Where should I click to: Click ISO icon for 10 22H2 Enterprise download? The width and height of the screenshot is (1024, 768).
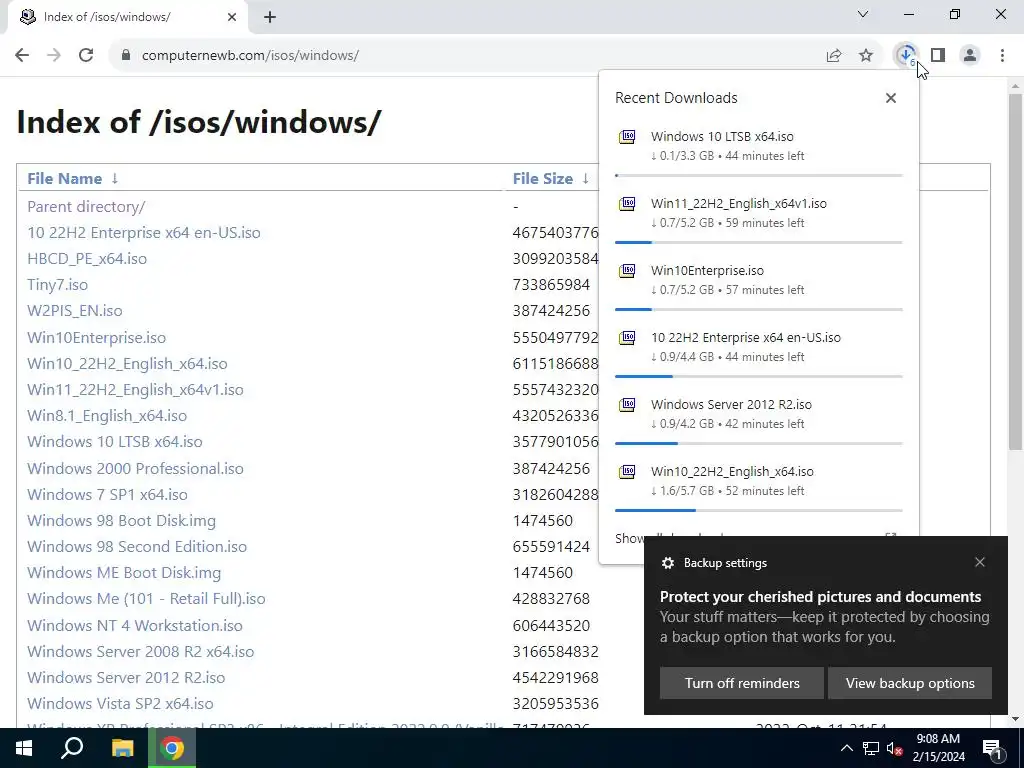click(627, 338)
